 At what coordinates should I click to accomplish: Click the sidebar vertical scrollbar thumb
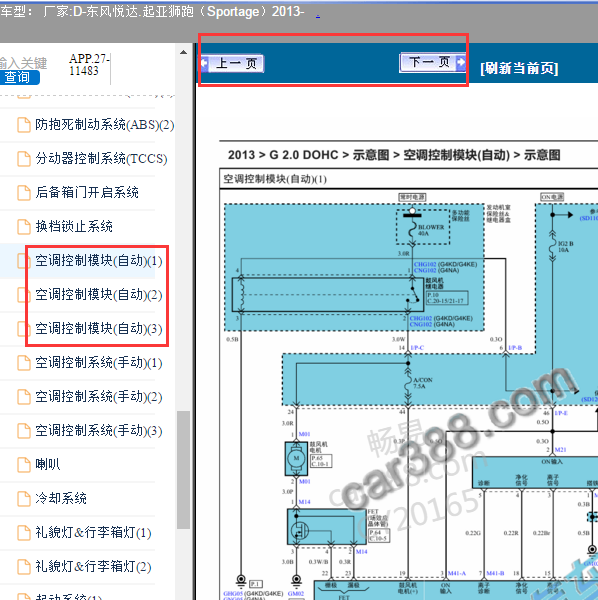[x=183, y=470]
